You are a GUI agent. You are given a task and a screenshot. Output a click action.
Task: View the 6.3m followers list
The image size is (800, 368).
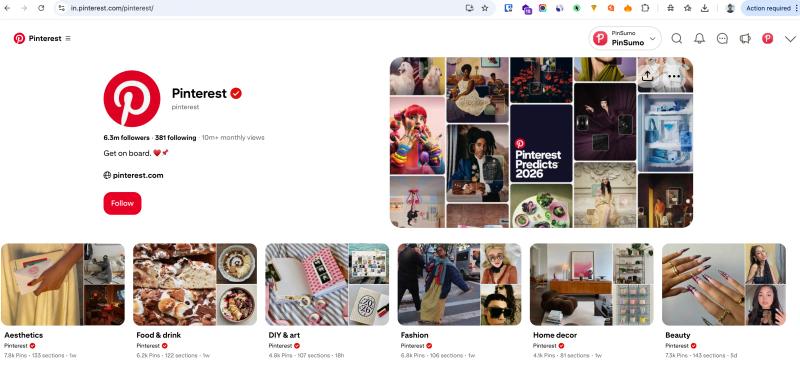pos(127,138)
